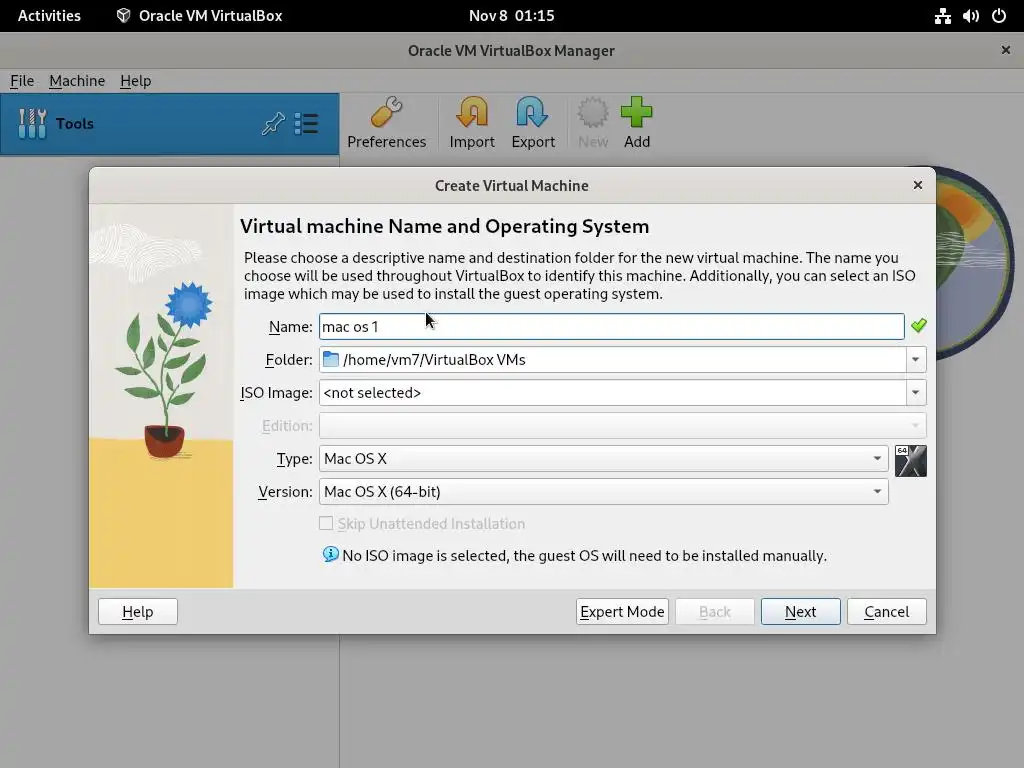Click the clock Nov 8 01:15

pos(511,16)
